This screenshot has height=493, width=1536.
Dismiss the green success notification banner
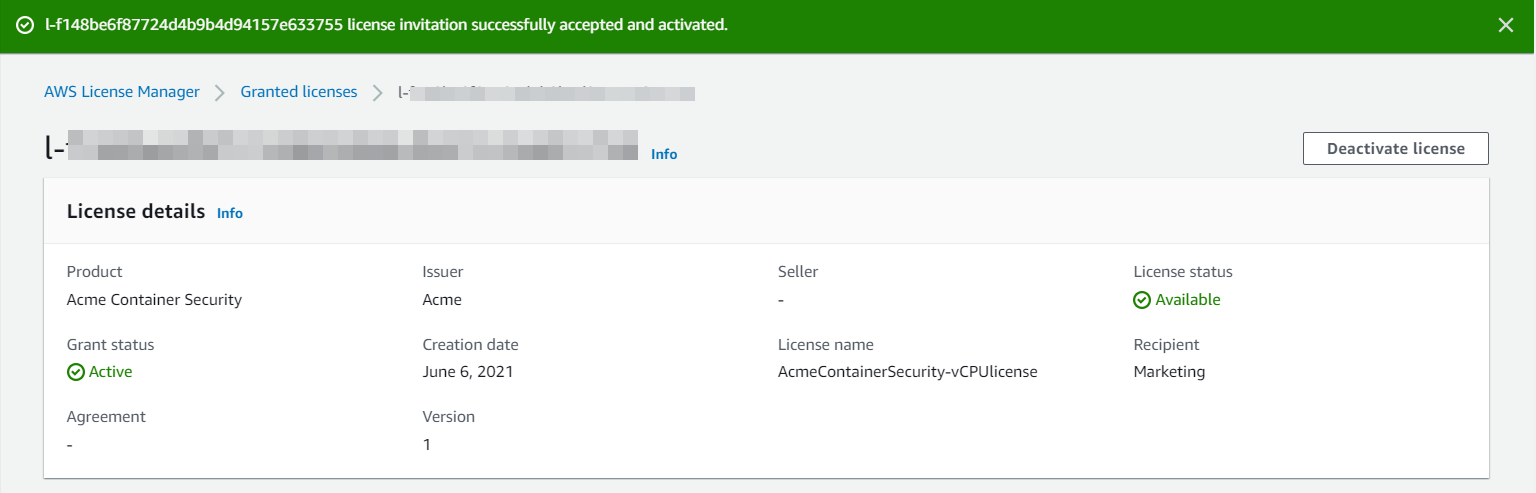[x=1506, y=25]
